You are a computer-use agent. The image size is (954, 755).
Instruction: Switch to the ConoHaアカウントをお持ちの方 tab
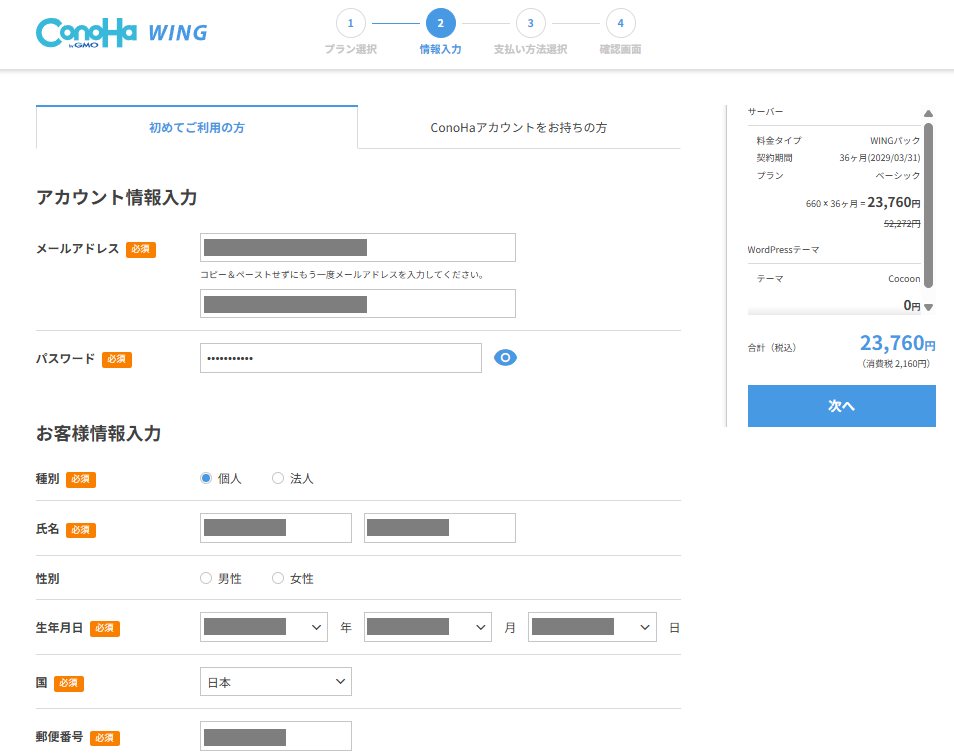520,128
